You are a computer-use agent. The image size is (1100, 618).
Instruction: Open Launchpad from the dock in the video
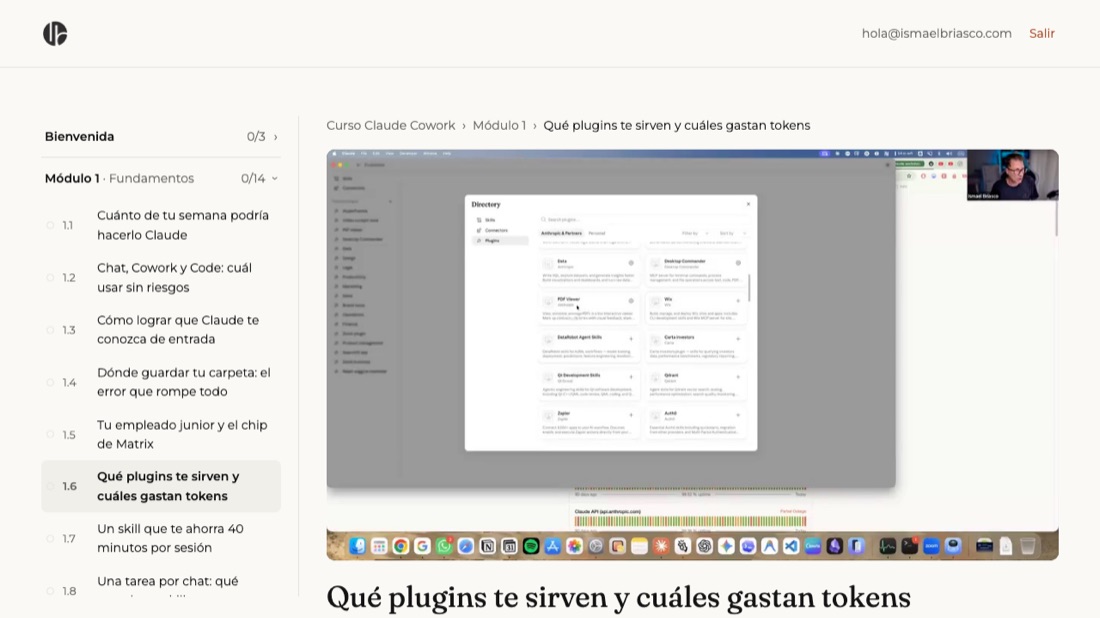[x=379, y=546]
